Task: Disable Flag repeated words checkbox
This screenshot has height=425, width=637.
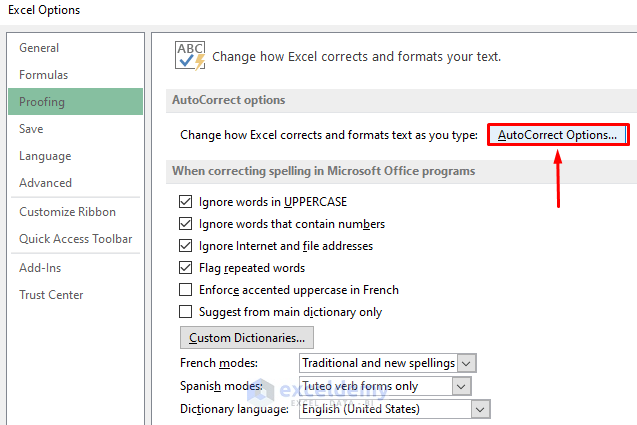Action: [185, 268]
